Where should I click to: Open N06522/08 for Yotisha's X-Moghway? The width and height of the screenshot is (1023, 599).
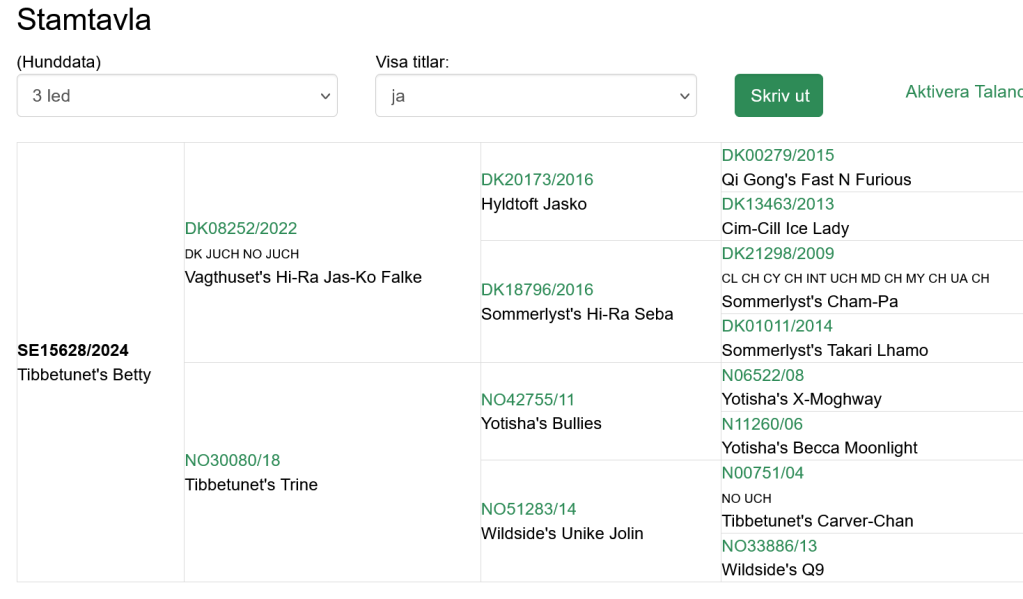coord(763,375)
